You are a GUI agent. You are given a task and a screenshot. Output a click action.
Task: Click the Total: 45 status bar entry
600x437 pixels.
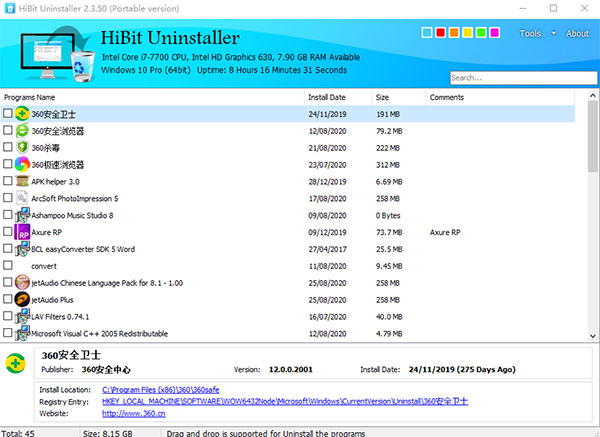click(18, 433)
